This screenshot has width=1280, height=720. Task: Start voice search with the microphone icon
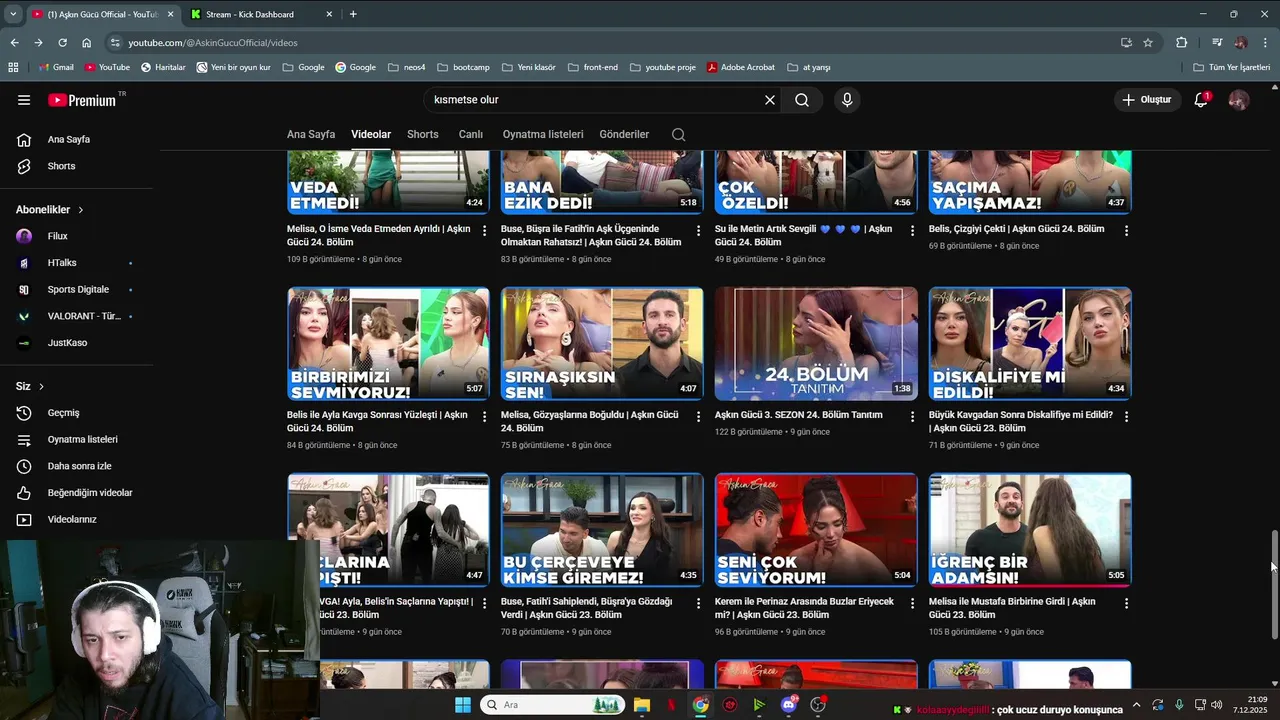847,100
